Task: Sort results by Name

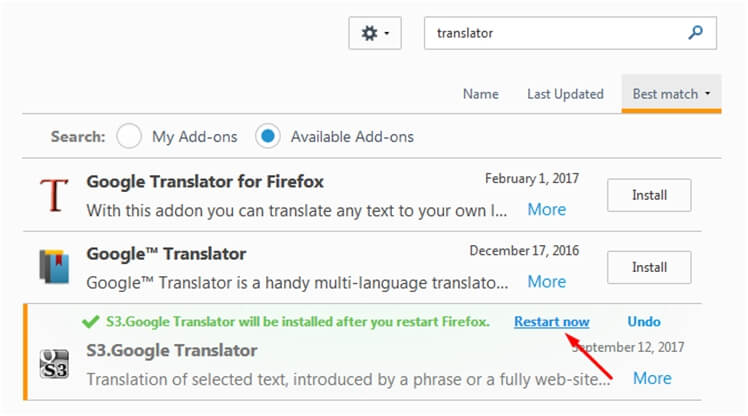Action: tap(480, 94)
